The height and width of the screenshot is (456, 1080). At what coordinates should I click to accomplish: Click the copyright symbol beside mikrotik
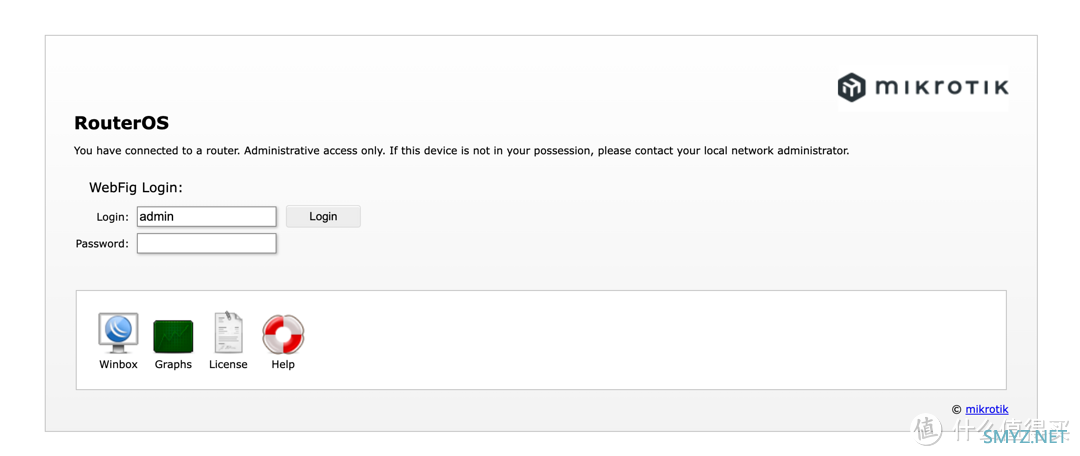coord(957,409)
